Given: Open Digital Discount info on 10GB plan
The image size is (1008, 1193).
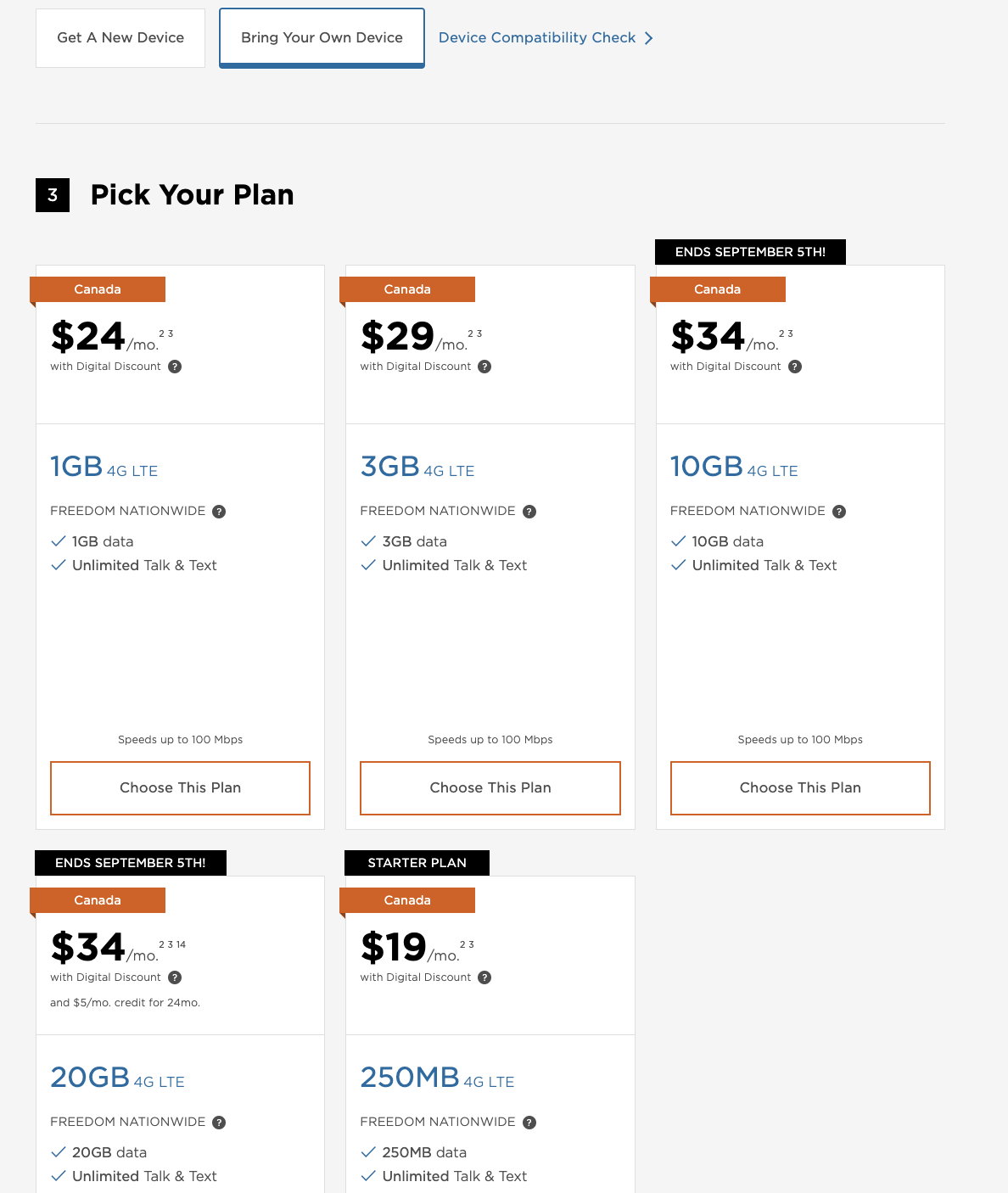Looking at the screenshot, I should (795, 367).
